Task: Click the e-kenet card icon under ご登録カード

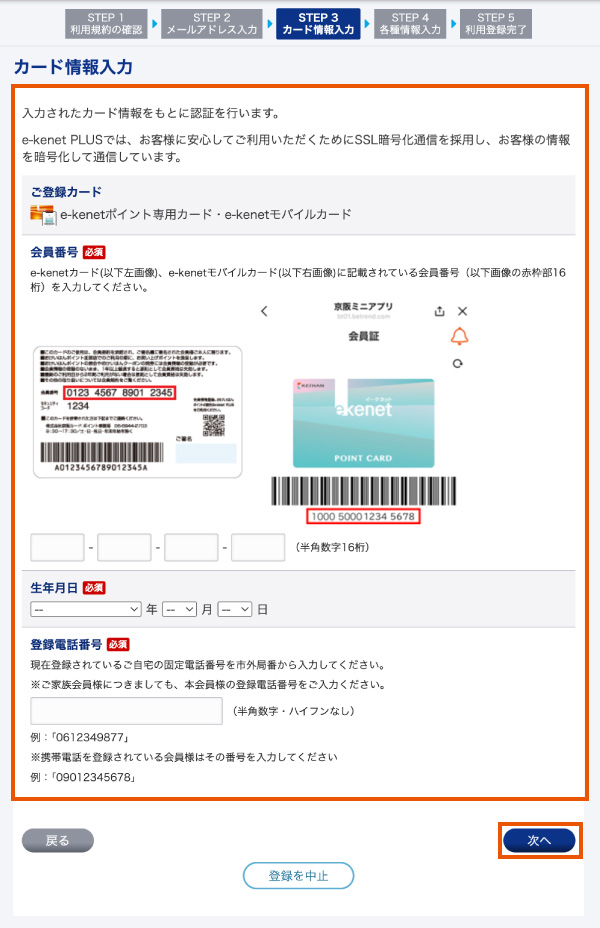Action: tap(43, 215)
